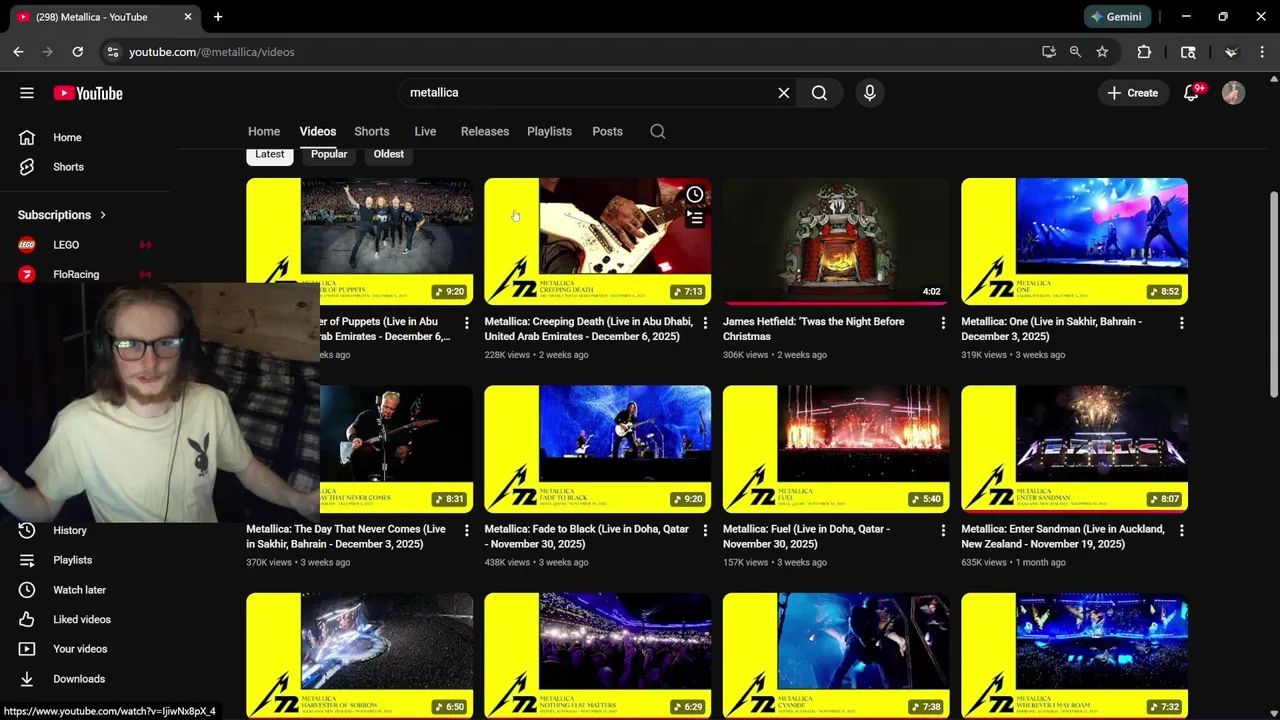This screenshot has height=720, width=1280.
Task: Start voice search with the microphone icon
Action: click(x=869, y=93)
